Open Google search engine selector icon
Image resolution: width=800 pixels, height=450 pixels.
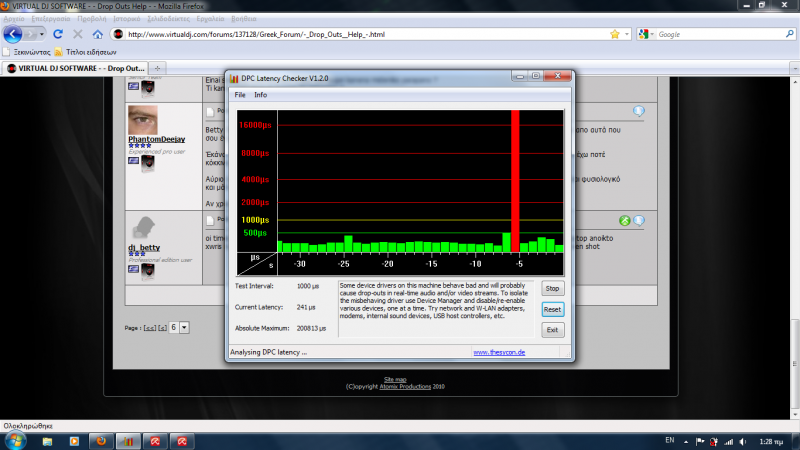click(645, 34)
